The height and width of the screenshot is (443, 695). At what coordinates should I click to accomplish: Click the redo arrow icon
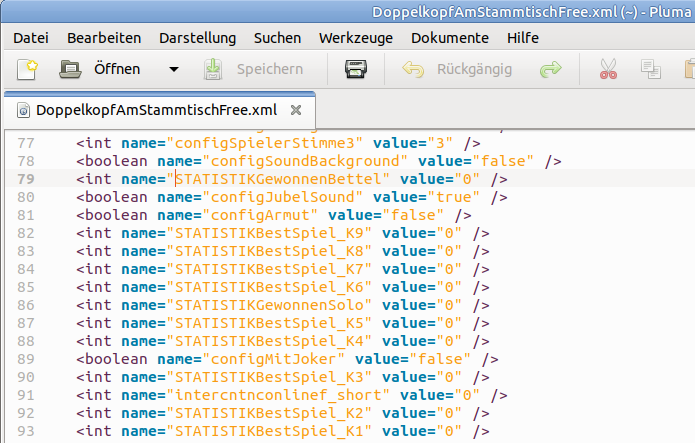click(x=550, y=70)
